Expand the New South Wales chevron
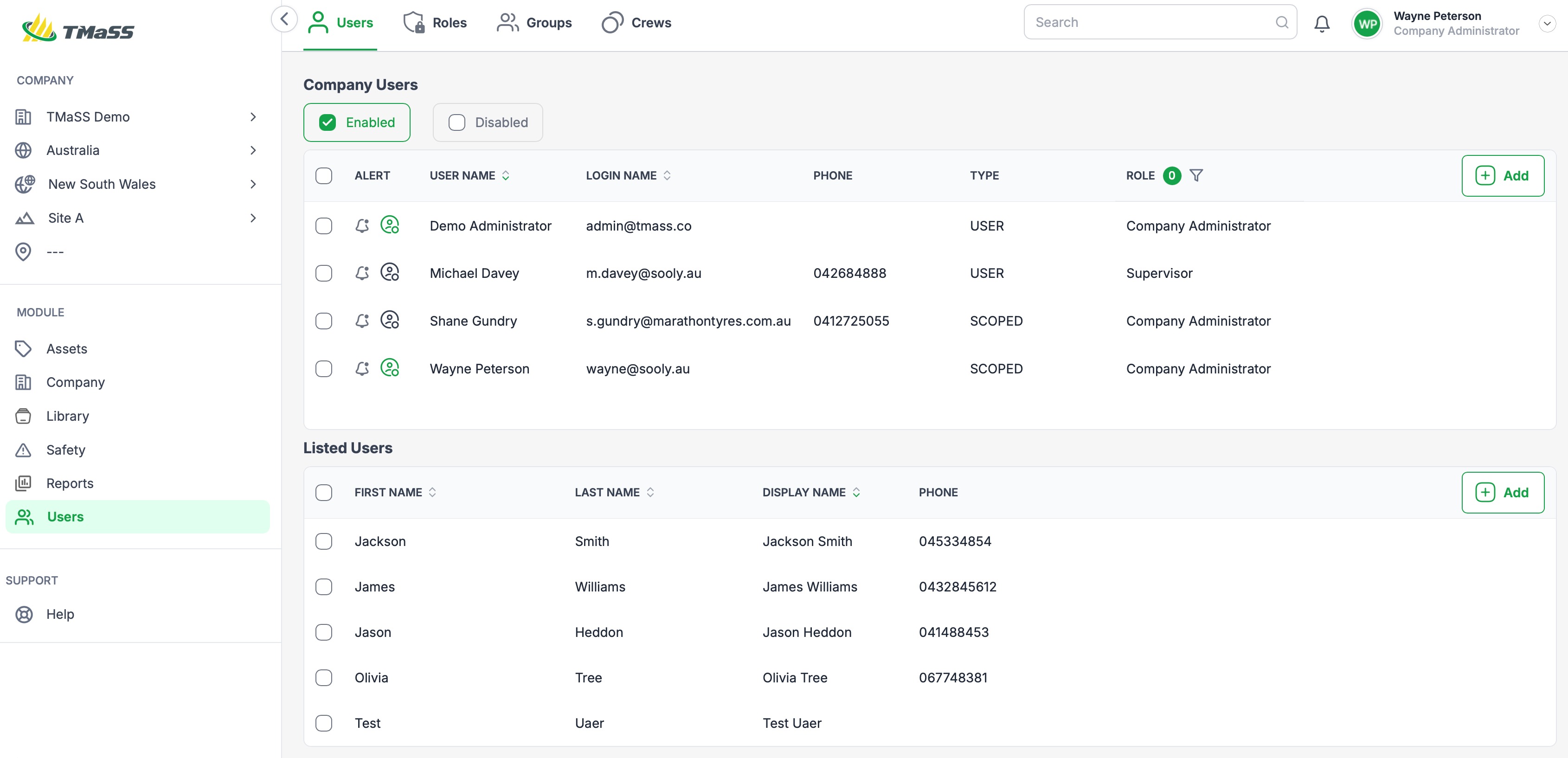The width and height of the screenshot is (1568, 758). coord(253,184)
